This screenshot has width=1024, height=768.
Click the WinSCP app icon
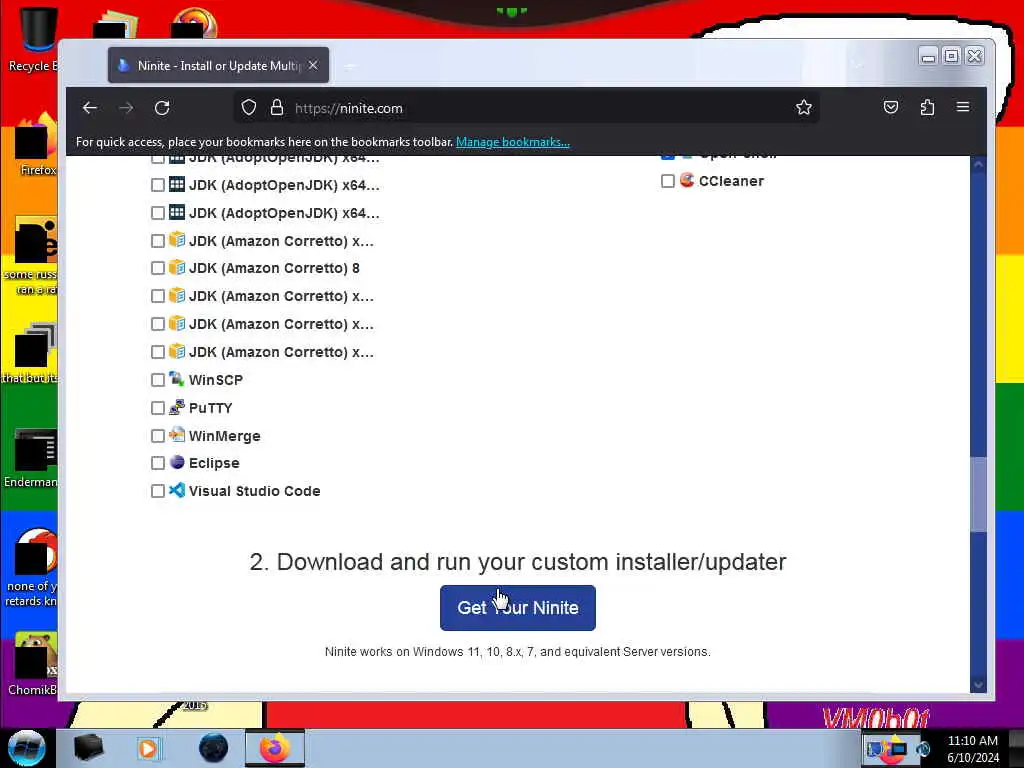pyautogui.click(x=177, y=379)
